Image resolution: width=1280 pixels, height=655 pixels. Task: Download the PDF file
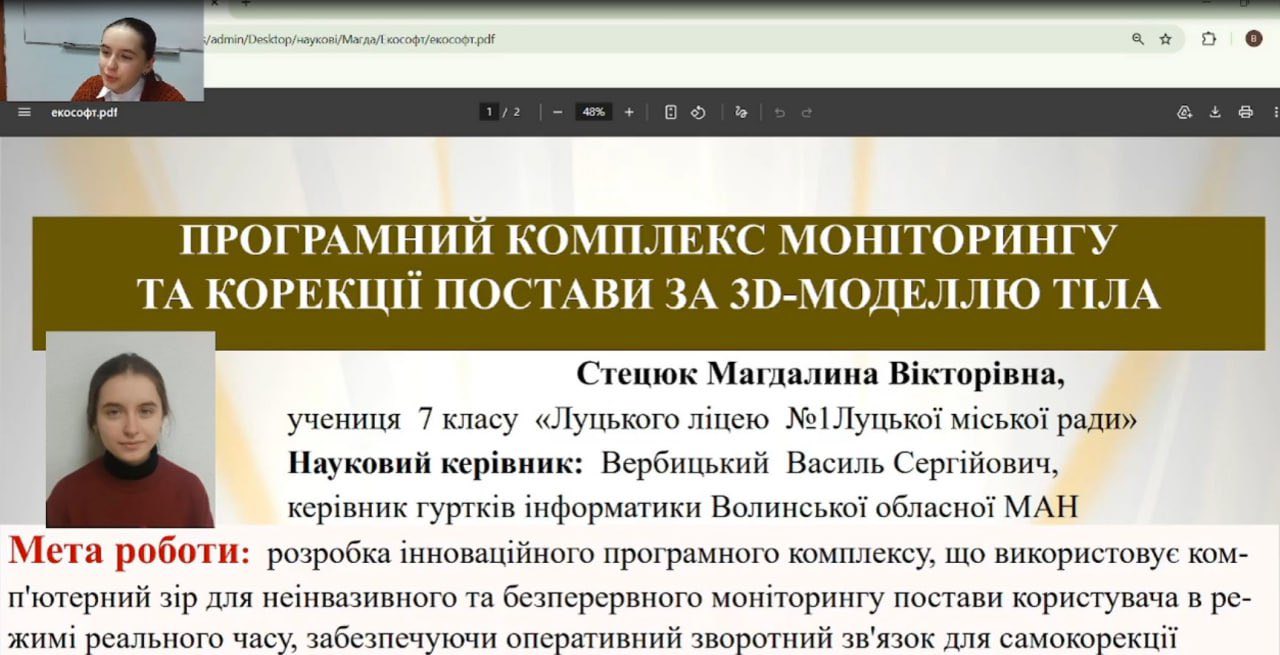(1215, 112)
